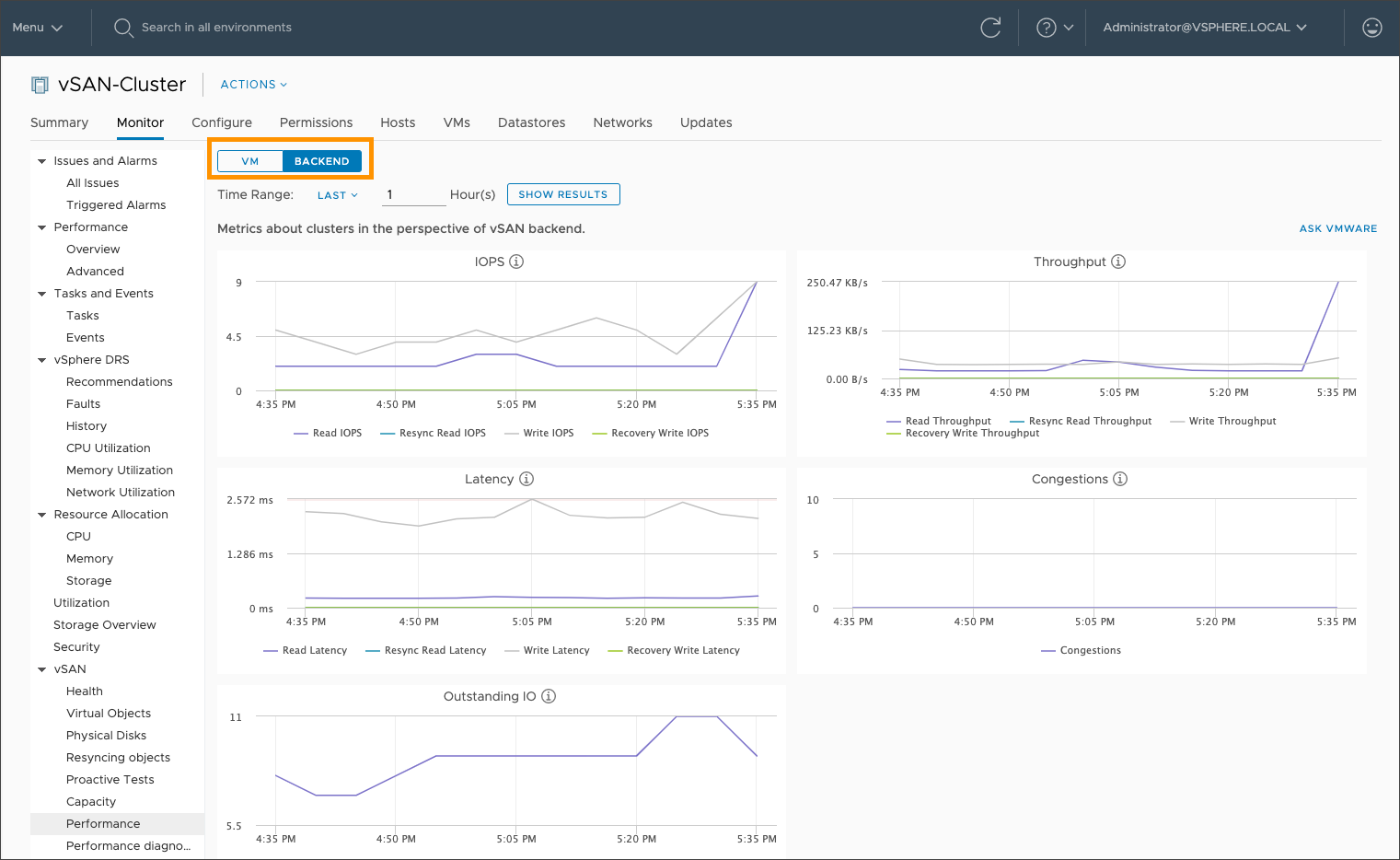Click the vSAN-Cluster cluster icon

point(39,84)
